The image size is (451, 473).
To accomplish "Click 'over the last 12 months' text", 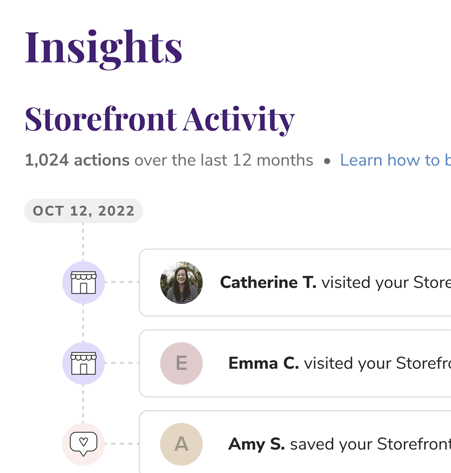I will [224, 160].
